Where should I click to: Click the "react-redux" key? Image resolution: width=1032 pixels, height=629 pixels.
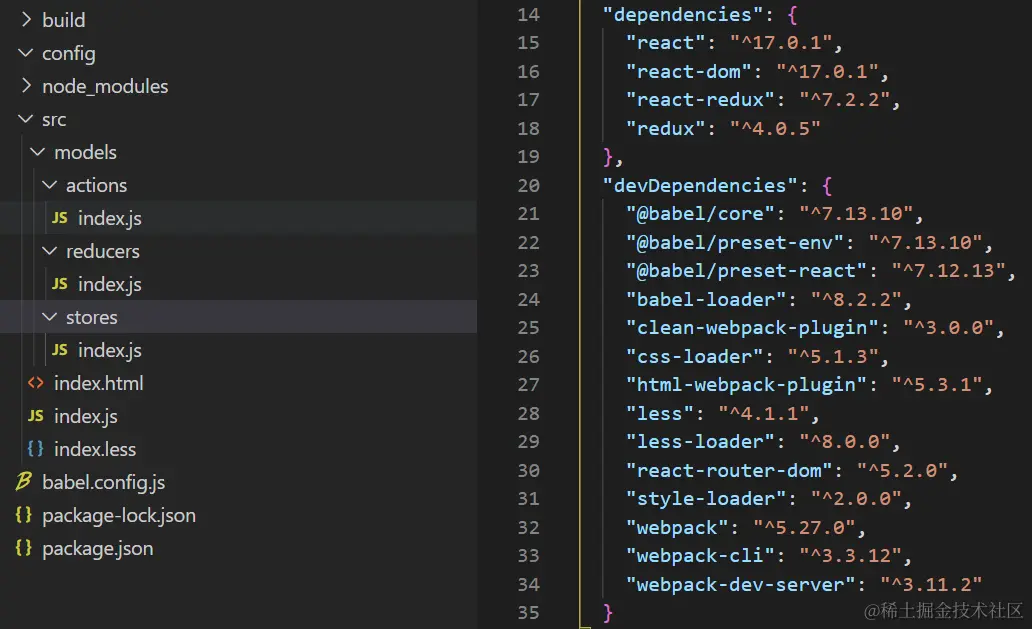point(700,100)
